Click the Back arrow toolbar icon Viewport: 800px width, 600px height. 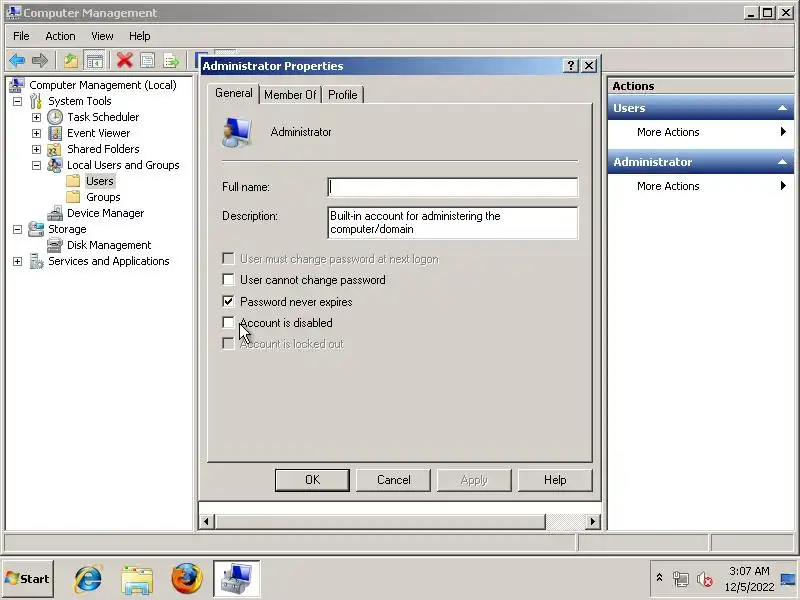click(x=17, y=61)
